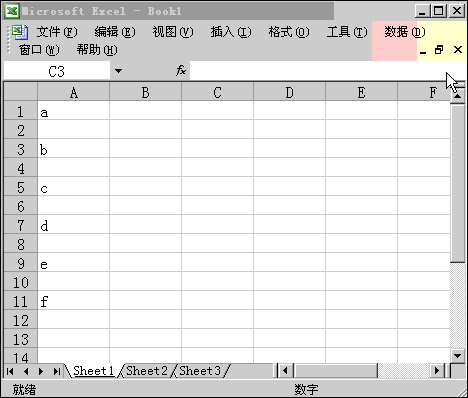This screenshot has height=398, width=468.
Task: Click cell A5 containing 'c'
Action: (x=74, y=187)
